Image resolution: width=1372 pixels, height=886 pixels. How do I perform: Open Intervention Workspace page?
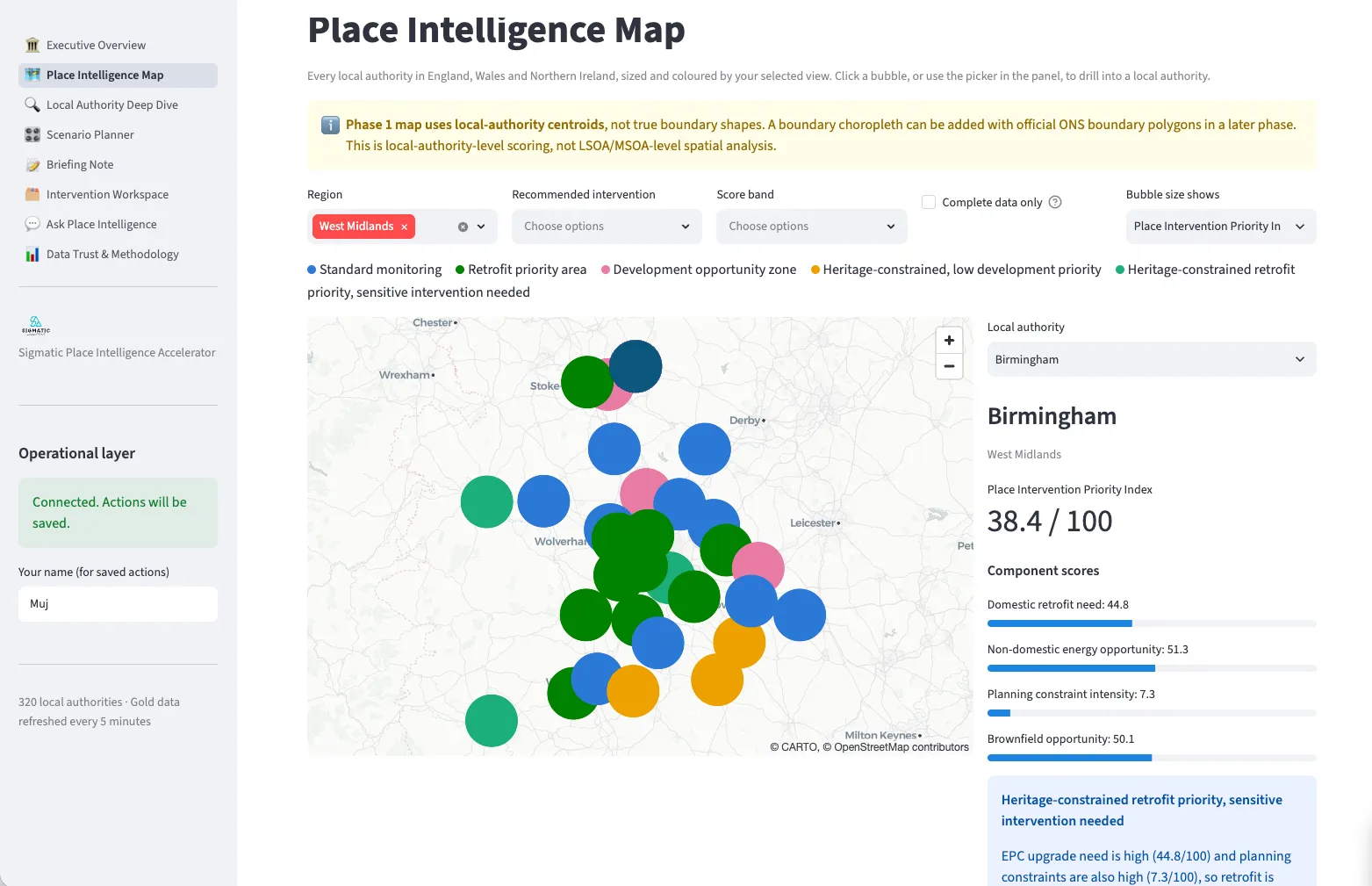click(x=118, y=194)
